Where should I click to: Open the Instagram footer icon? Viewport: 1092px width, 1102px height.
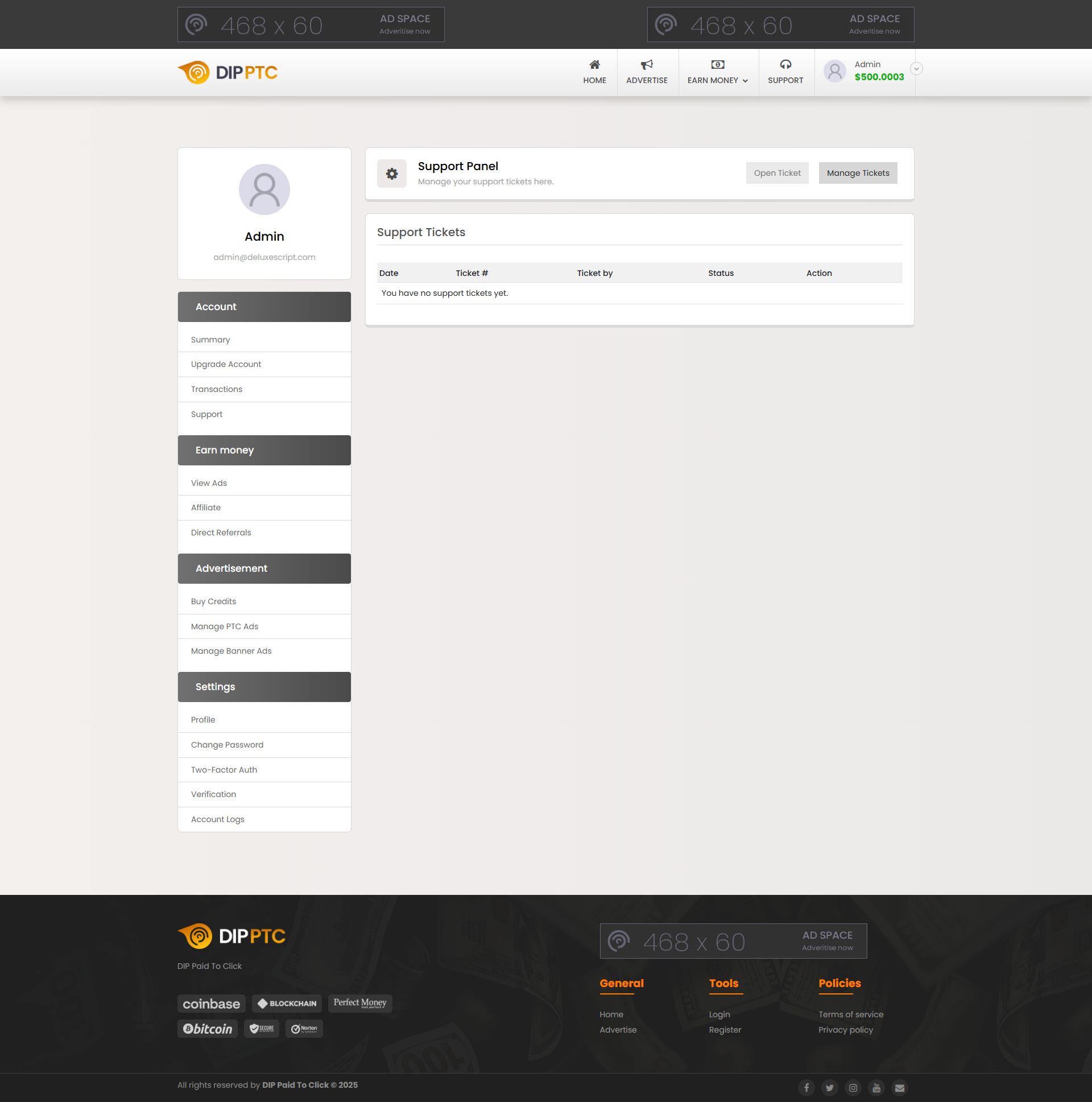pos(853,1088)
